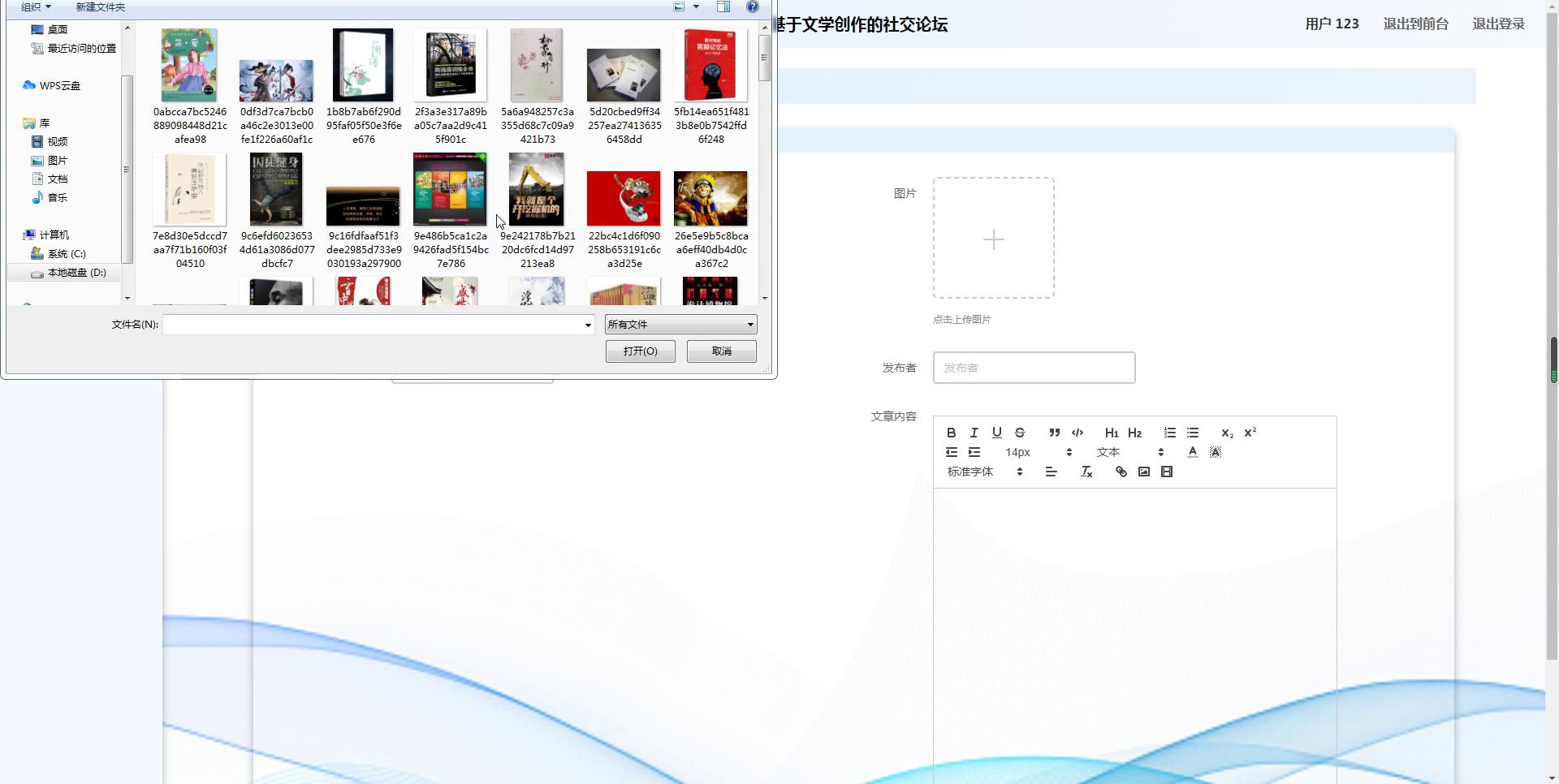Click the 发布者 input field

[1034, 368]
